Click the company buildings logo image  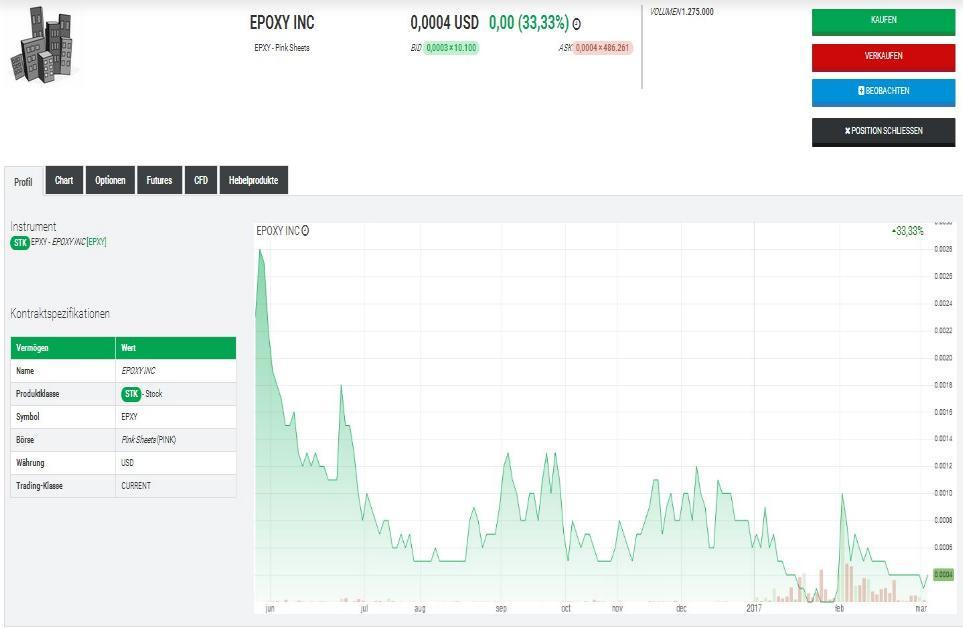42,44
